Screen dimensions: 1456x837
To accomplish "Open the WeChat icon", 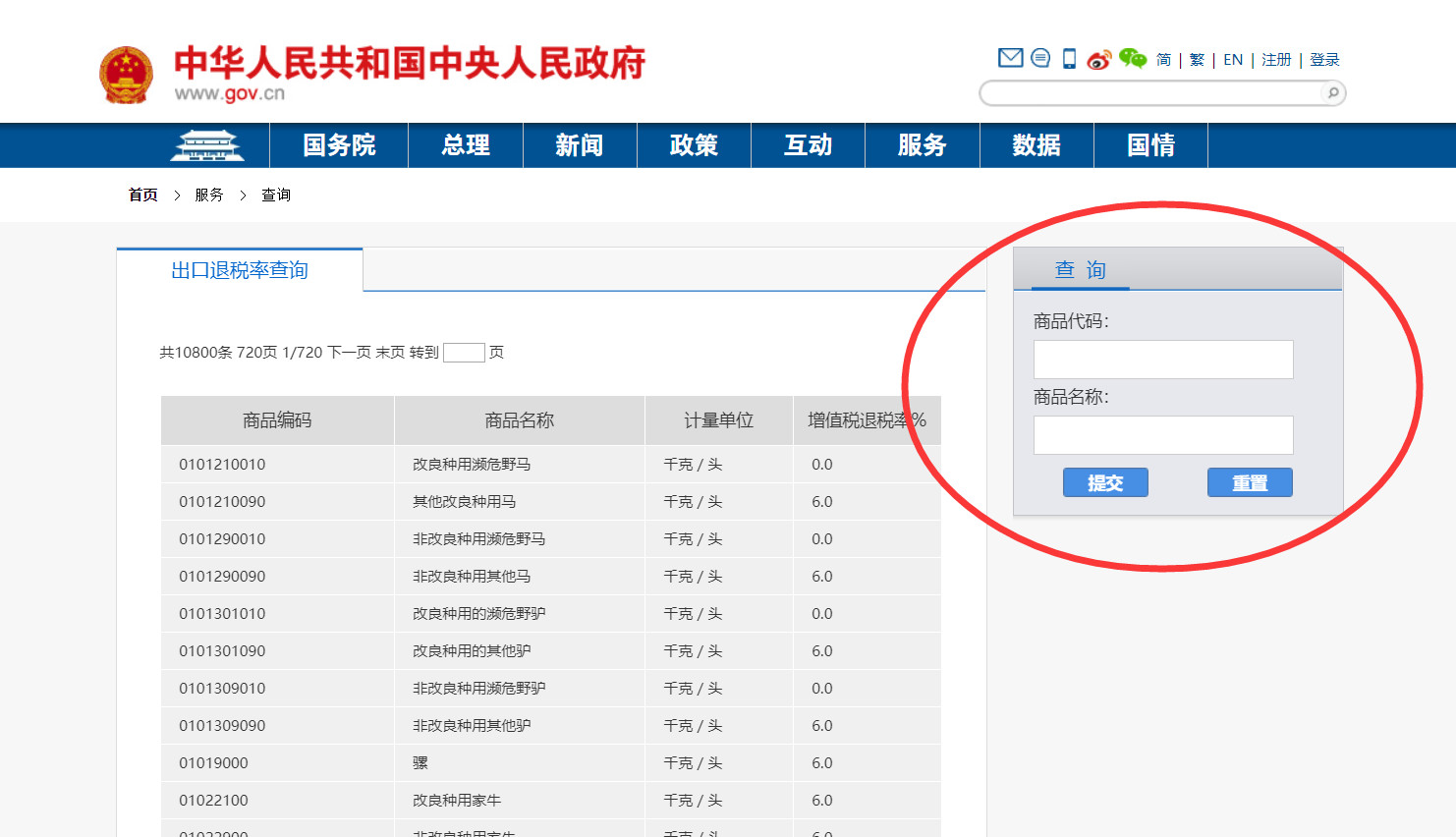I will click(1132, 58).
